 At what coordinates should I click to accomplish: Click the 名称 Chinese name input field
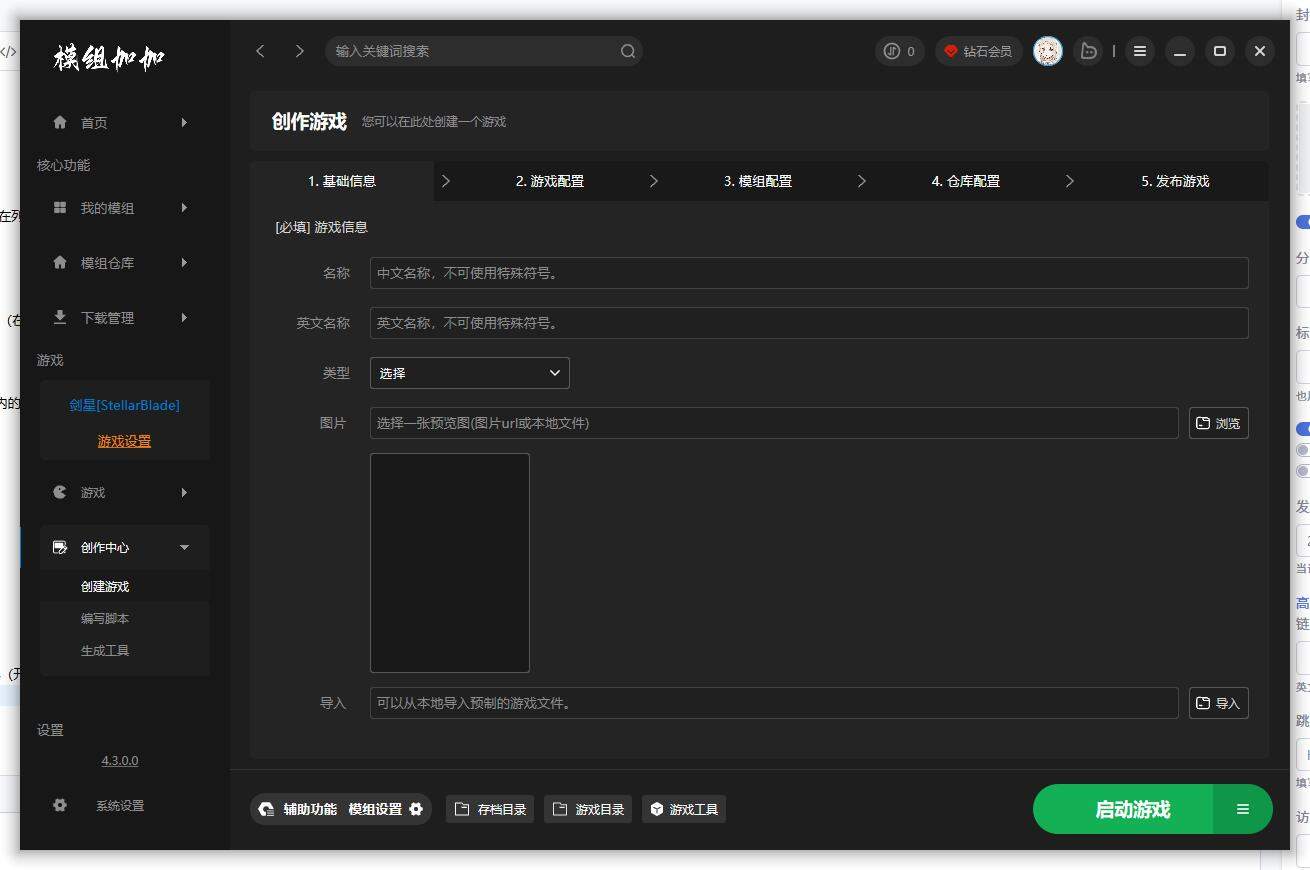pos(808,273)
